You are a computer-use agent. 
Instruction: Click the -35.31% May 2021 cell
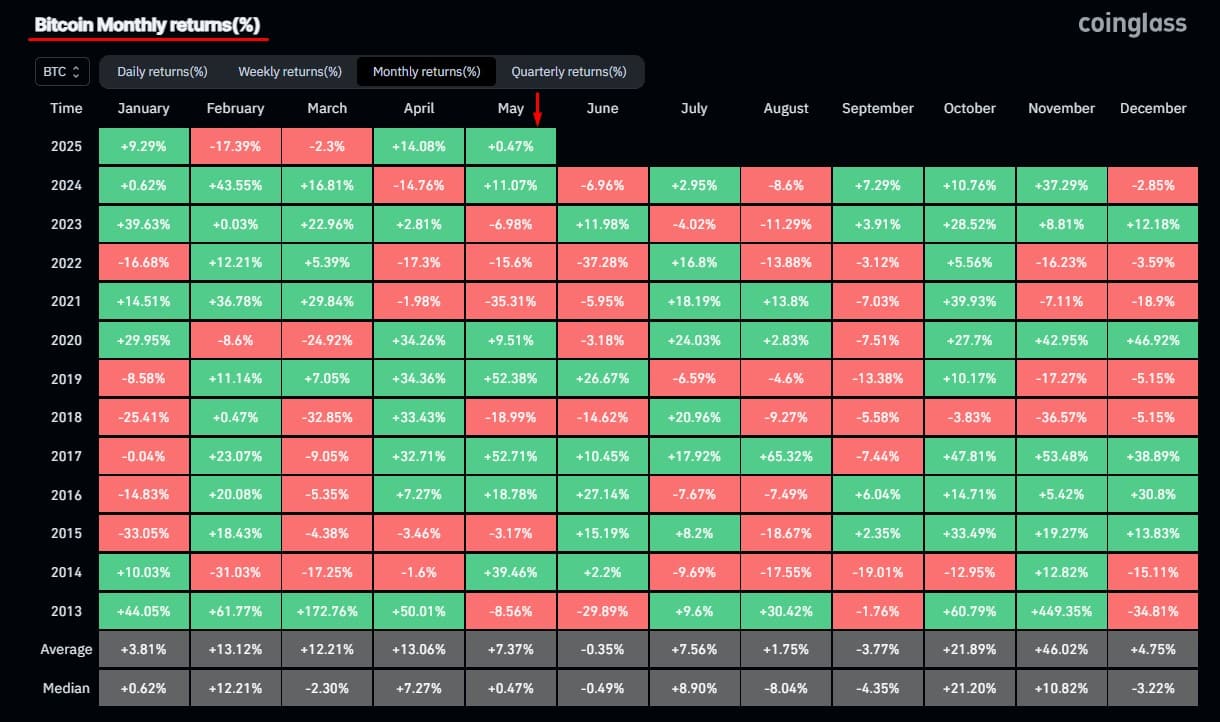(511, 301)
